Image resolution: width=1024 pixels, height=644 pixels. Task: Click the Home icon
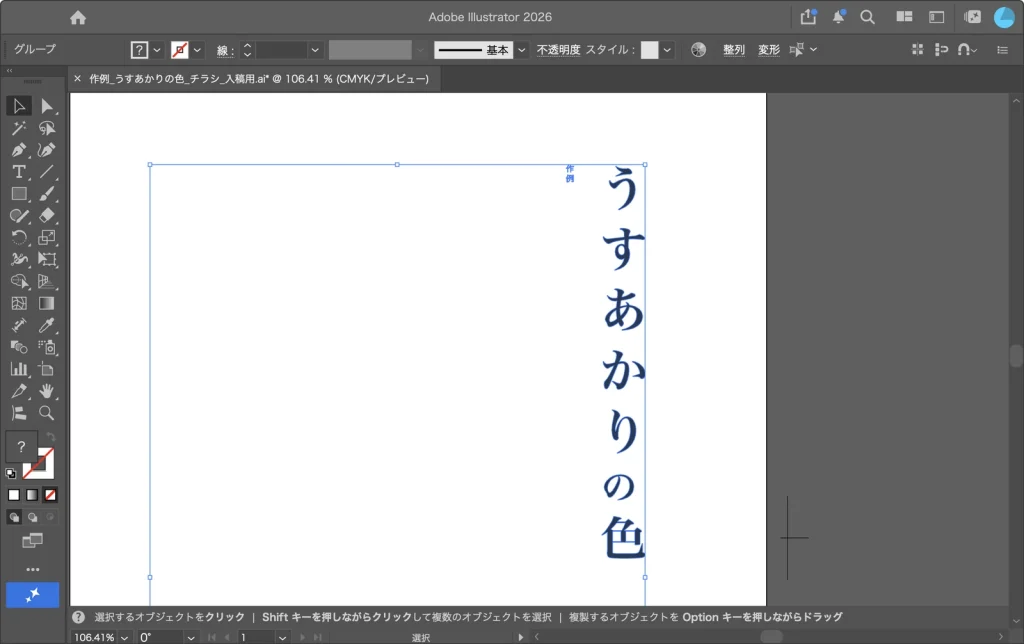(x=78, y=18)
